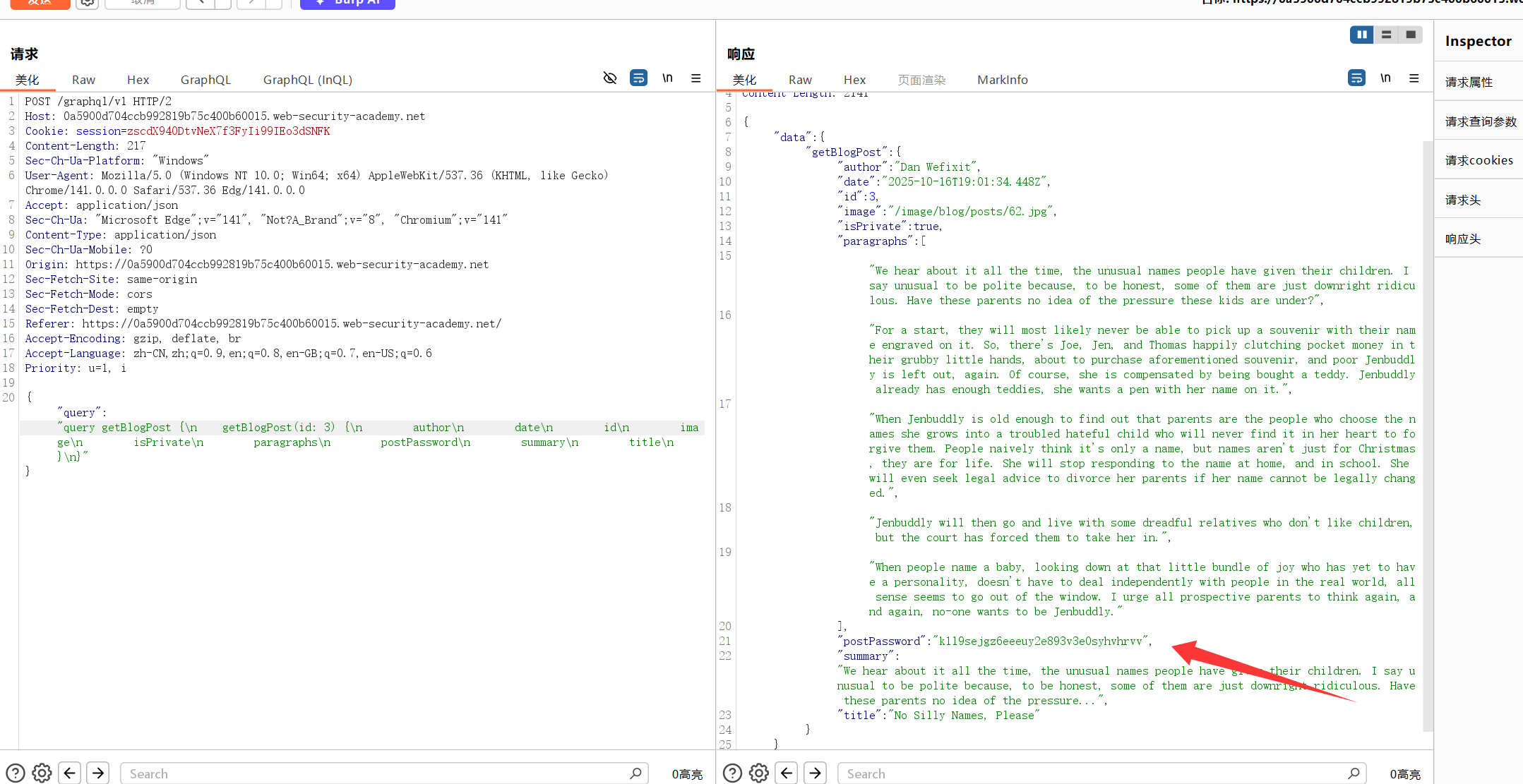Switch to top-bottom stacked layout view
The height and width of the screenshot is (784, 1523).
(1386, 35)
